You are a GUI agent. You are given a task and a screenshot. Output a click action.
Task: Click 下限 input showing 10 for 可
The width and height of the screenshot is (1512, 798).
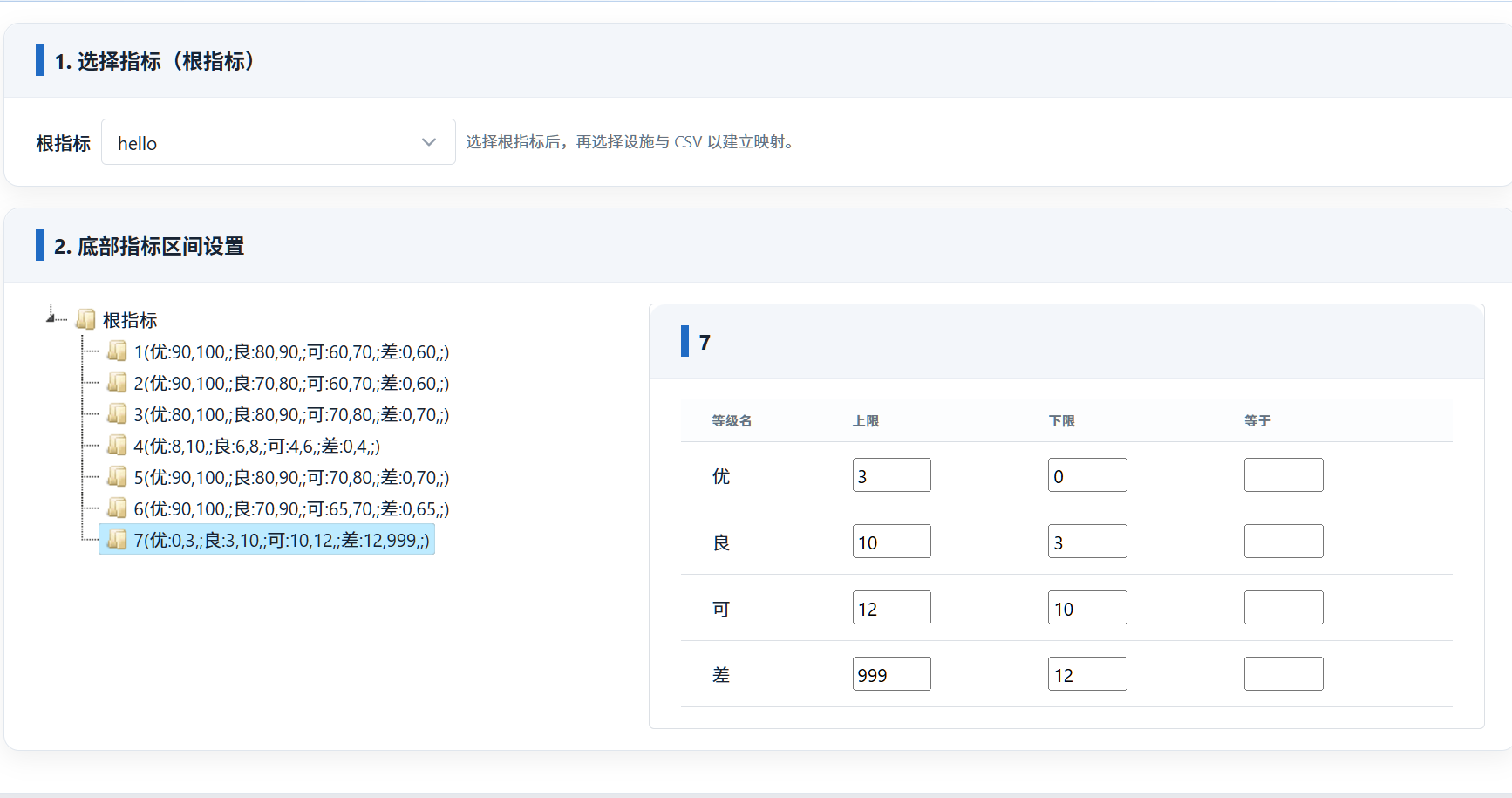tap(1086, 608)
